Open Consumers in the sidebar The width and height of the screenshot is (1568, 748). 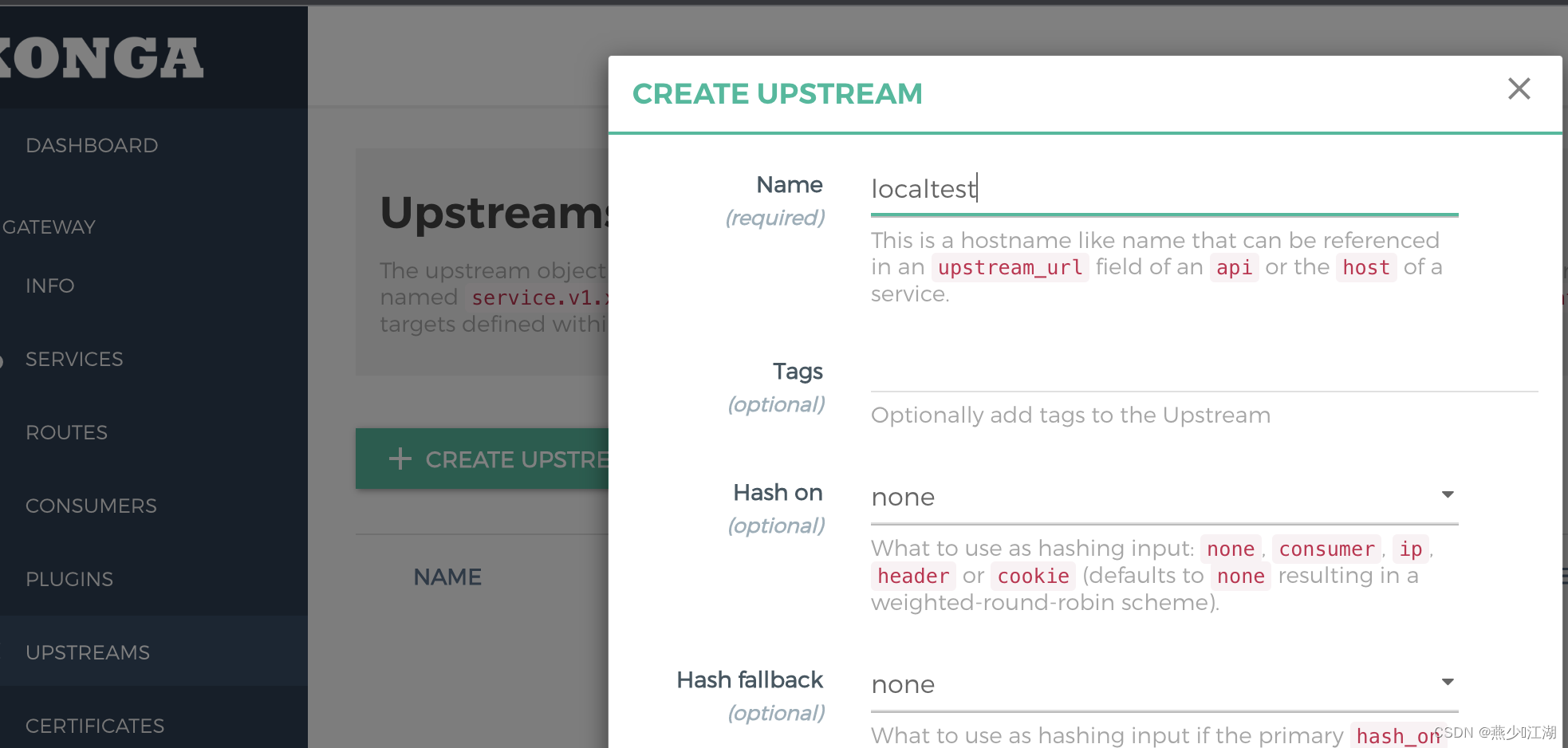[91, 506]
